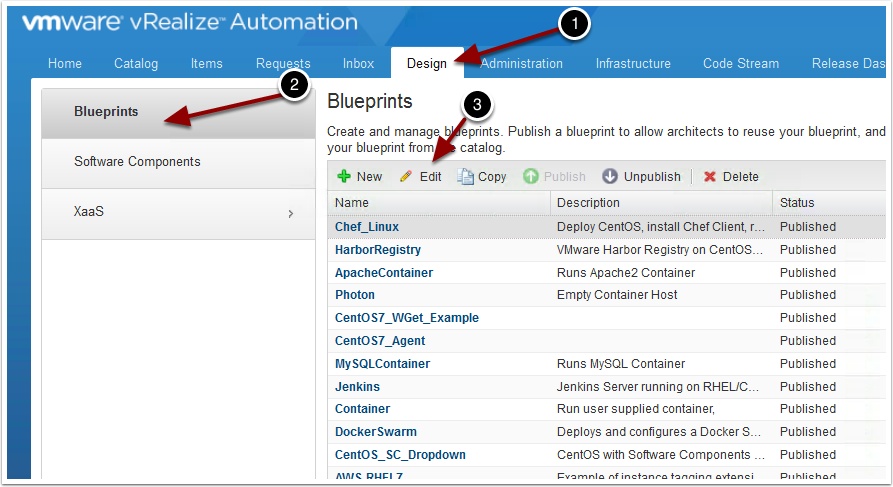Viewport: 893px width, 487px height.
Task: Open the CentOS7_Agent blueprint
Action: (380, 341)
